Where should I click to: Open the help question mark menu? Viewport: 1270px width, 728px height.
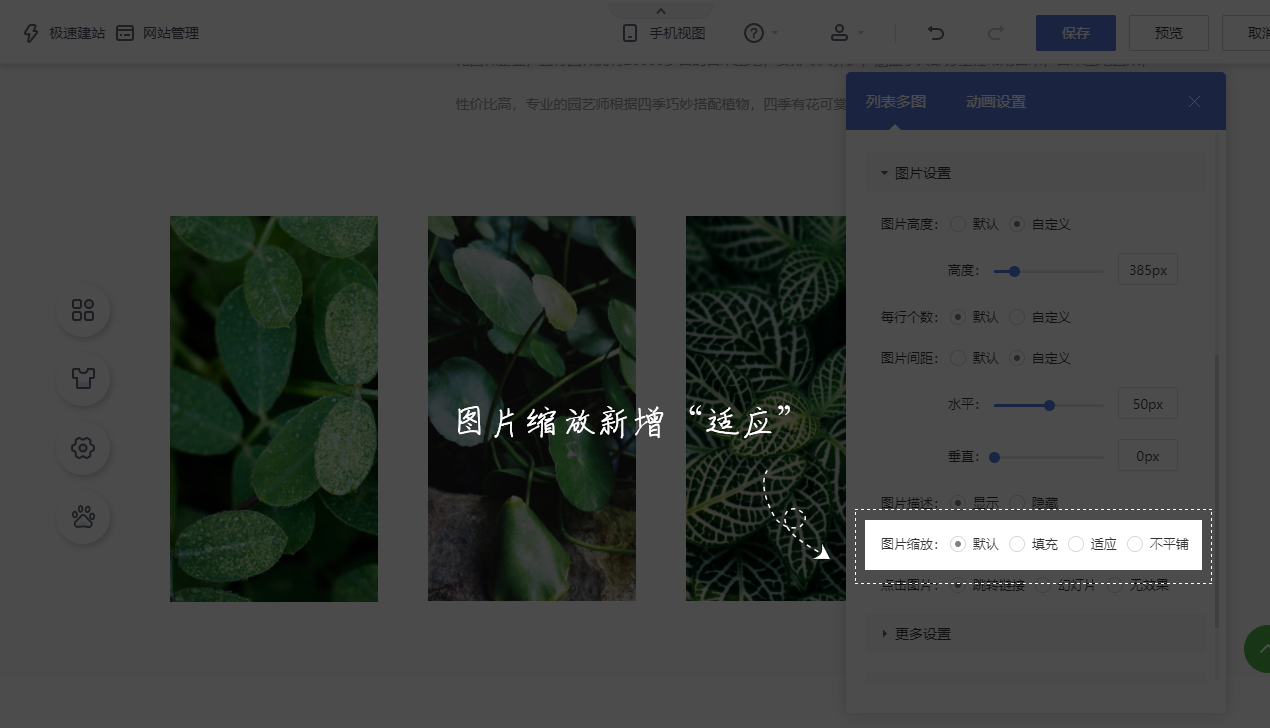tap(754, 33)
